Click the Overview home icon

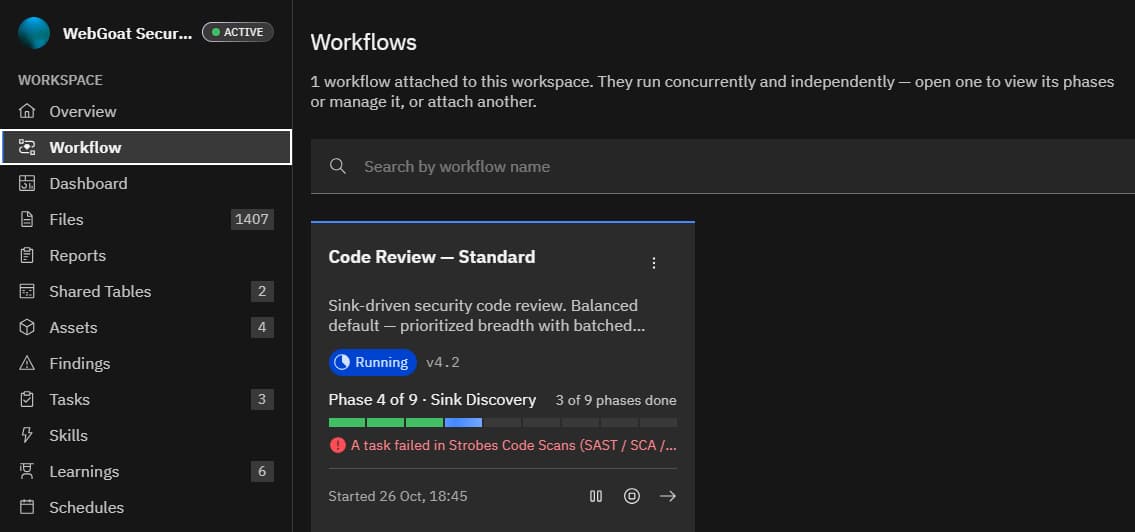point(27,111)
